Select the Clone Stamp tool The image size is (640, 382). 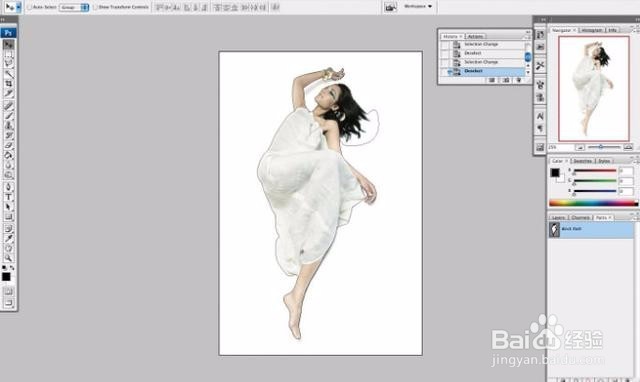coord(9,125)
